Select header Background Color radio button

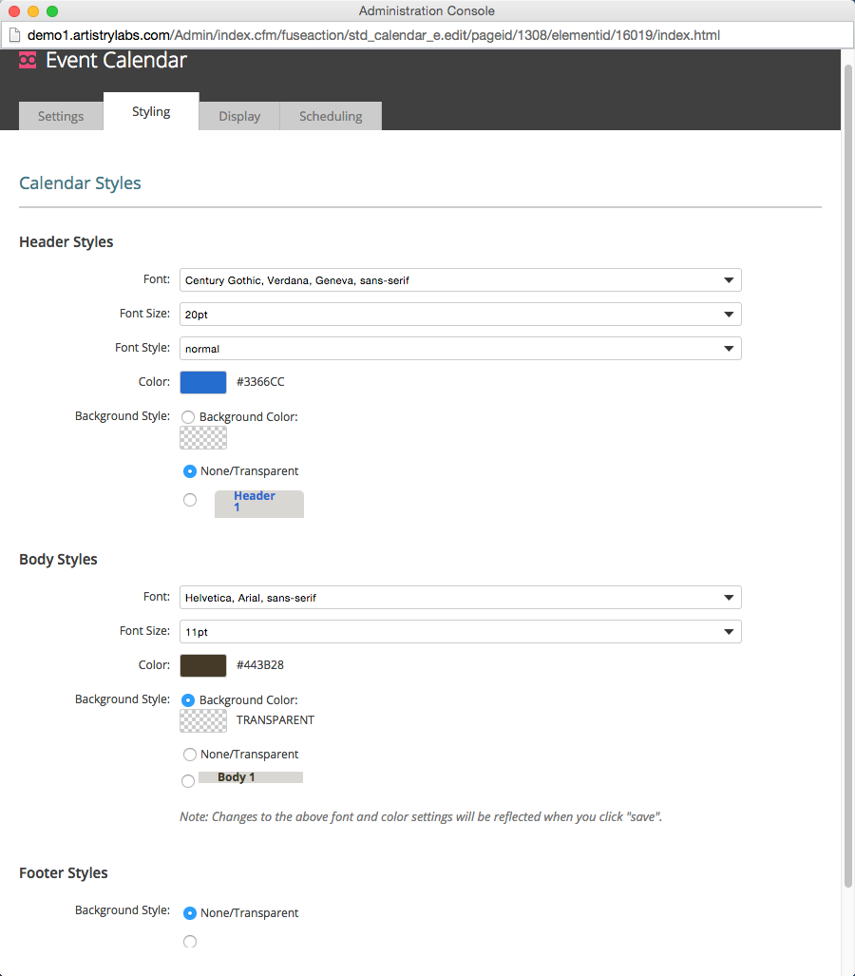(188, 417)
